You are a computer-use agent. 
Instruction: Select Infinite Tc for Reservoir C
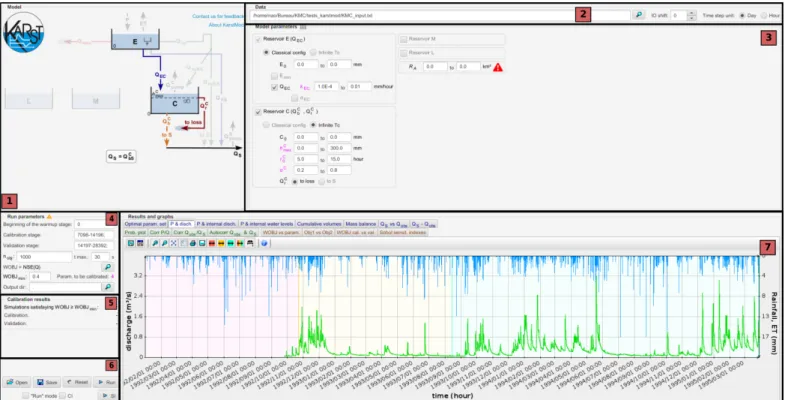pos(313,125)
